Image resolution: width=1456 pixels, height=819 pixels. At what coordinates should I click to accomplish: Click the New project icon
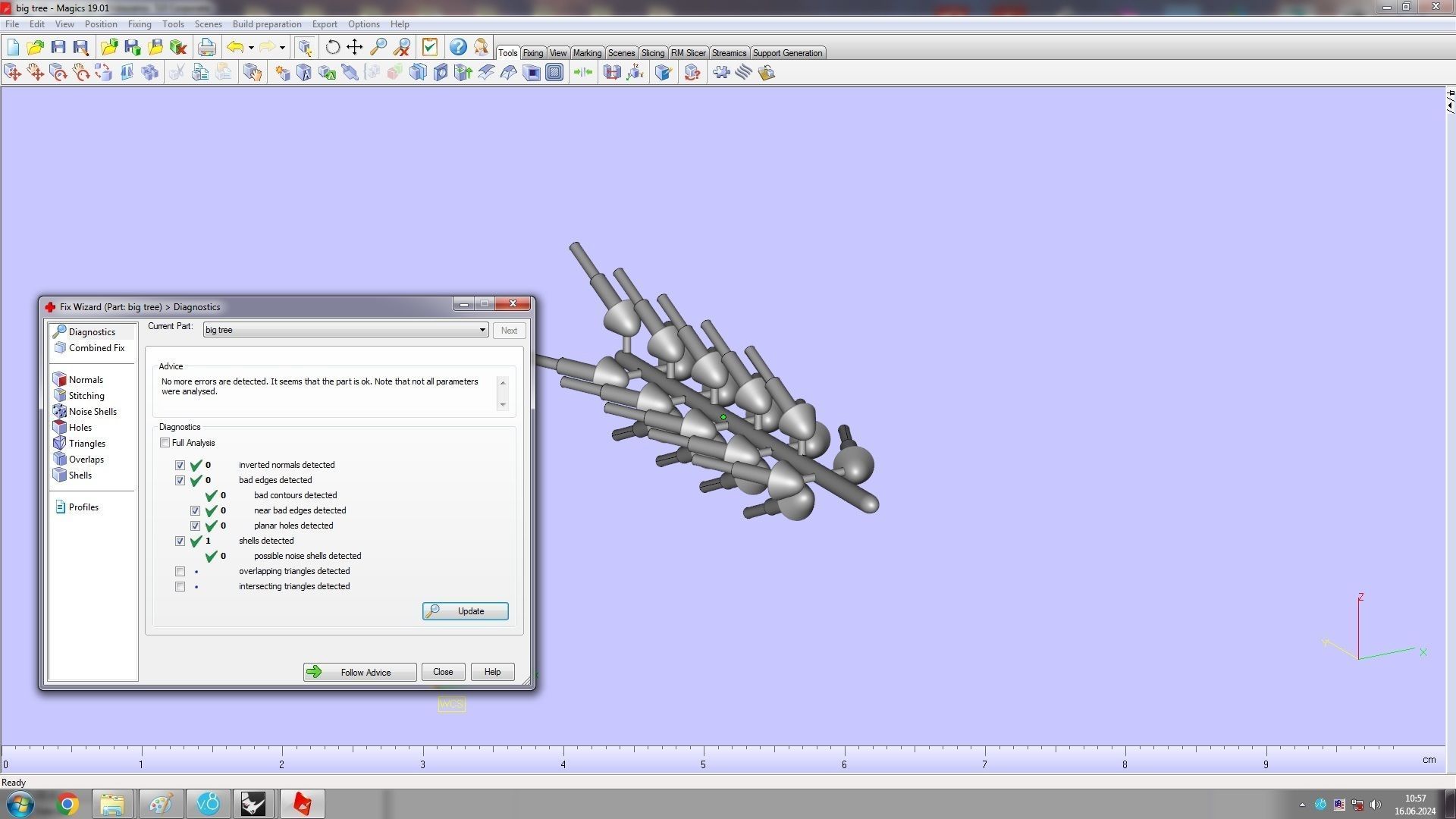[13, 47]
